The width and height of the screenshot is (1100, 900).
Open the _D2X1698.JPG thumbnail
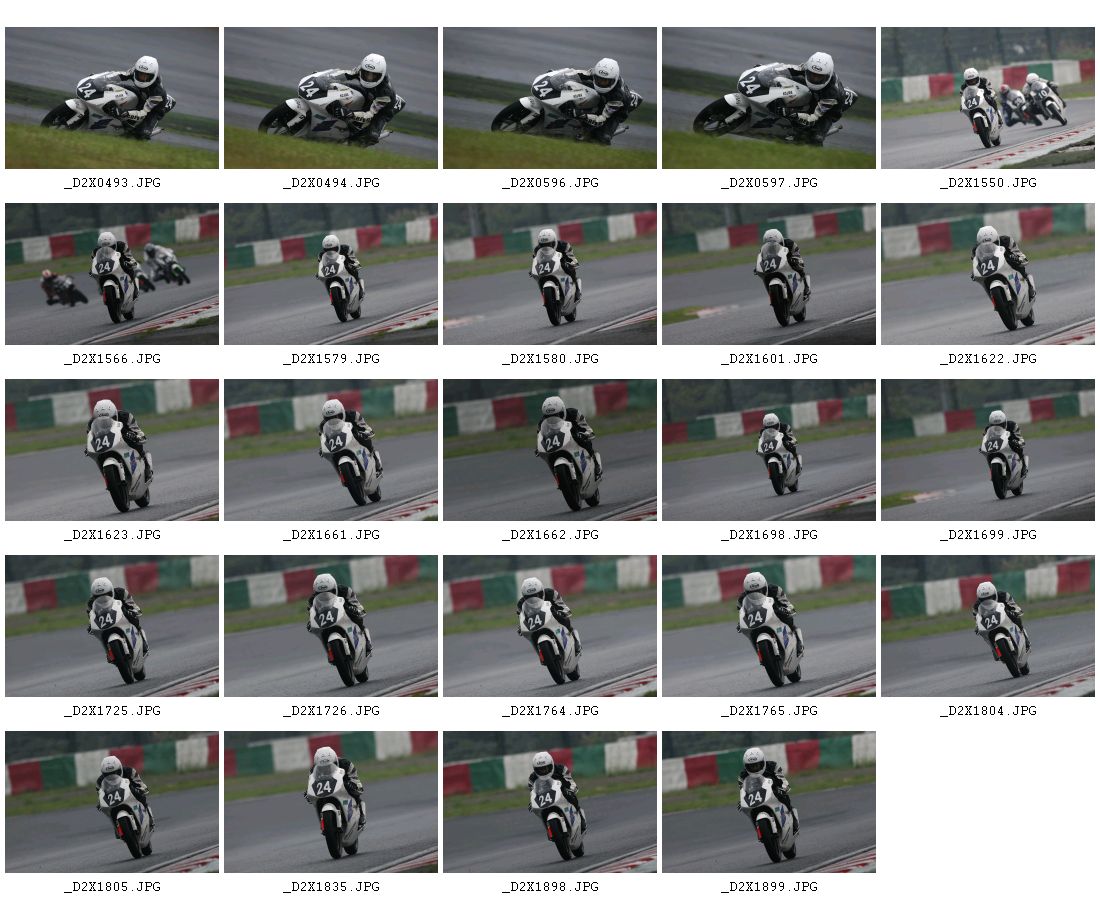(769, 450)
